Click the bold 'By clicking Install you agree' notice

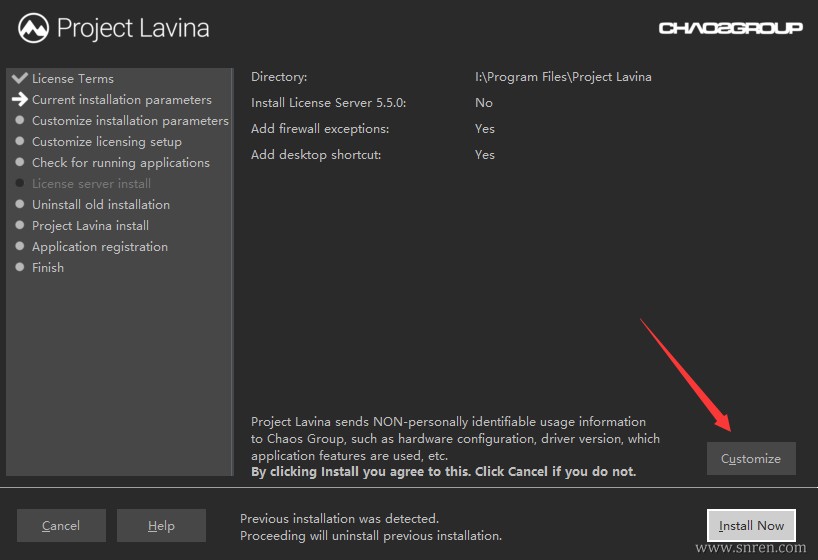coord(443,472)
